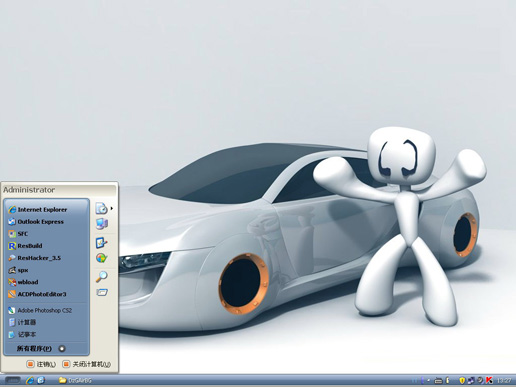
Task: Open the Run icon in Start menu
Action: click(102, 292)
